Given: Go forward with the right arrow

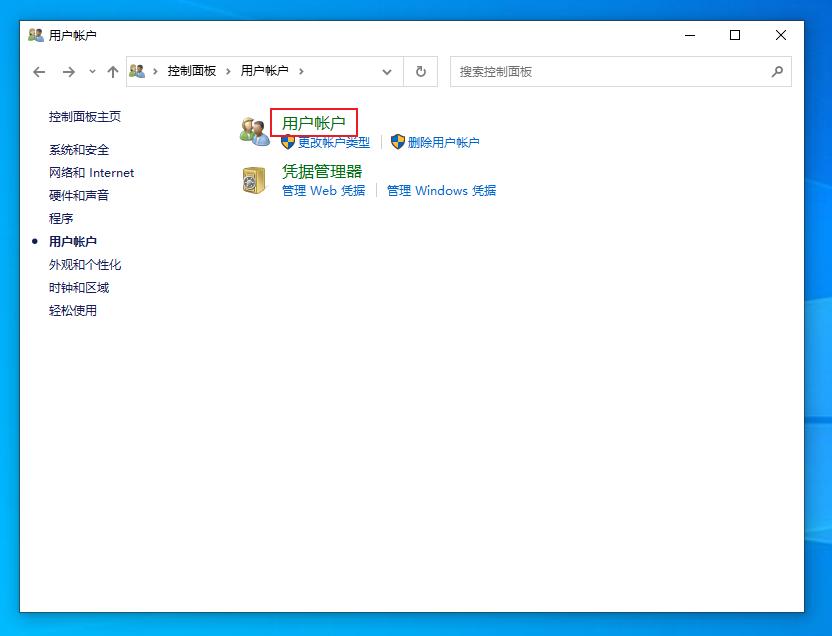Looking at the screenshot, I should 68,72.
